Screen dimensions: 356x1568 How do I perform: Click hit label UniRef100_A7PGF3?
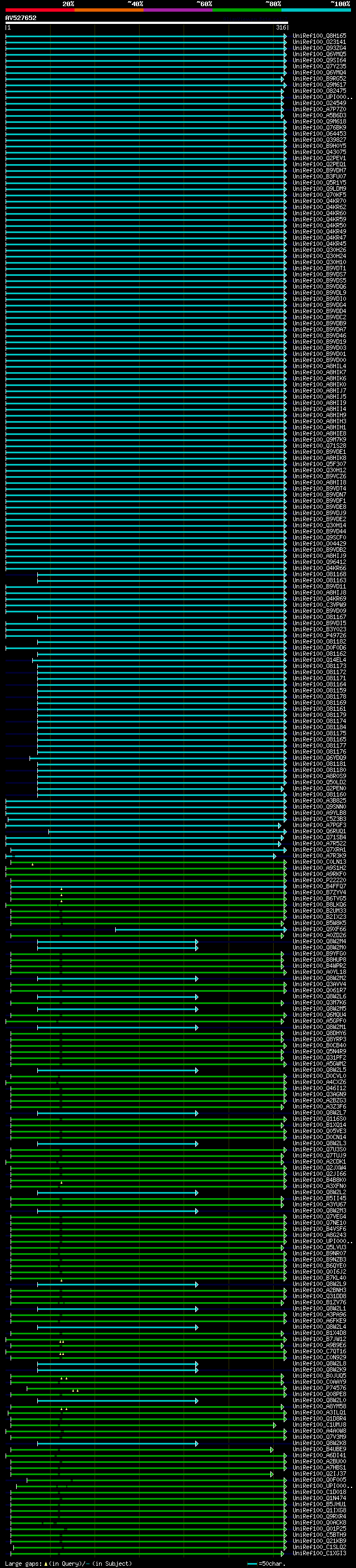tap(319, 825)
